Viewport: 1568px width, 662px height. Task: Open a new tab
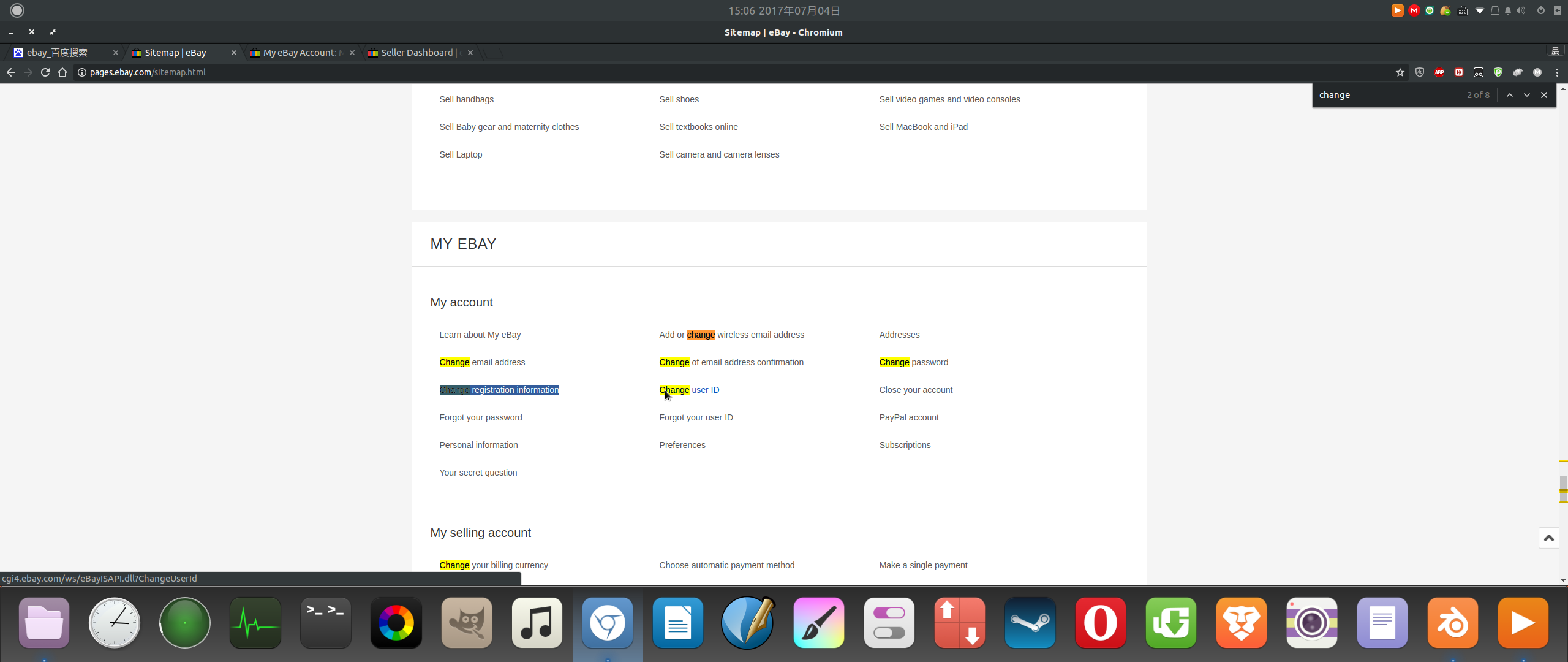click(x=493, y=53)
